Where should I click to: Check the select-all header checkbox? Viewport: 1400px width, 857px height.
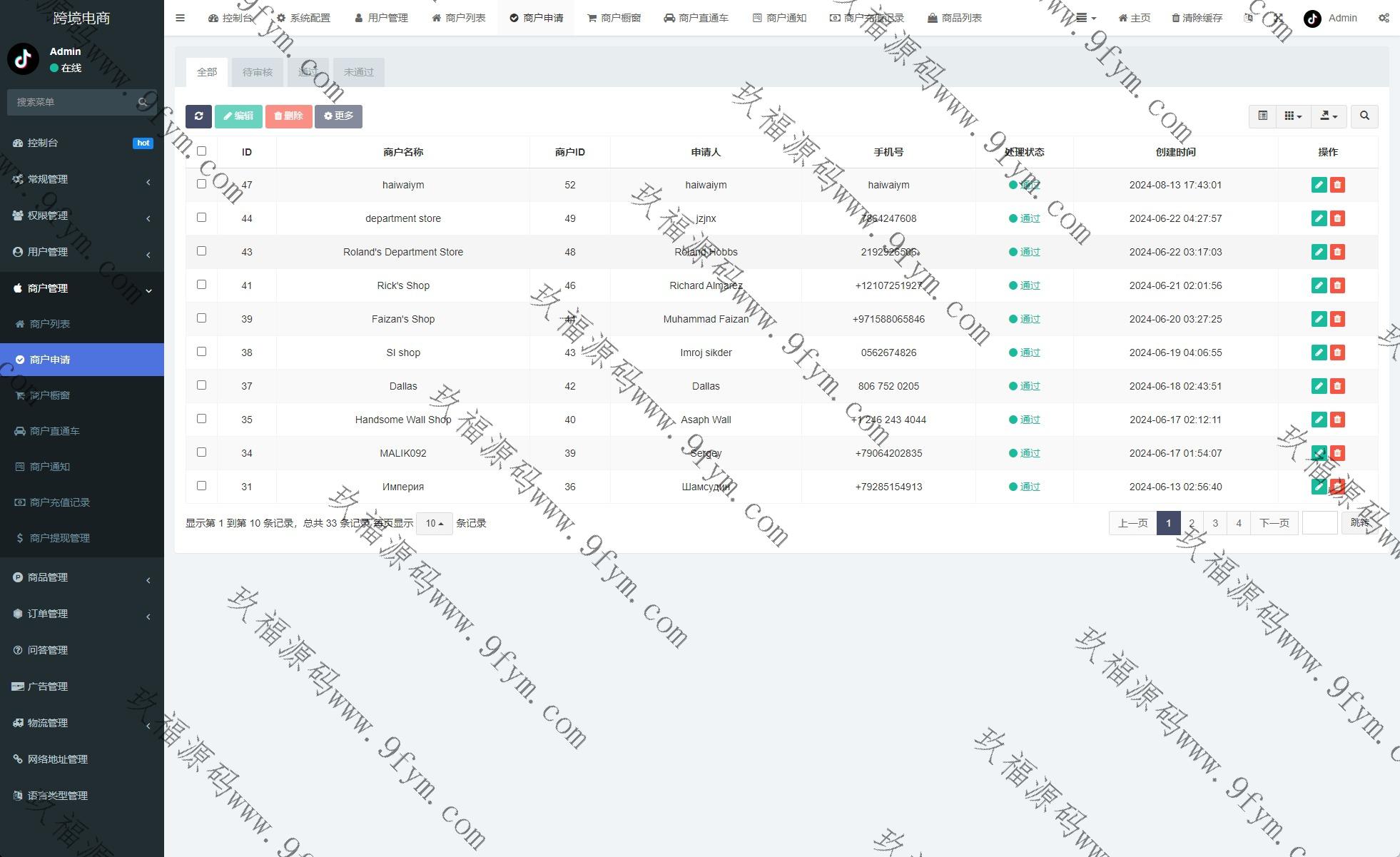coord(201,151)
